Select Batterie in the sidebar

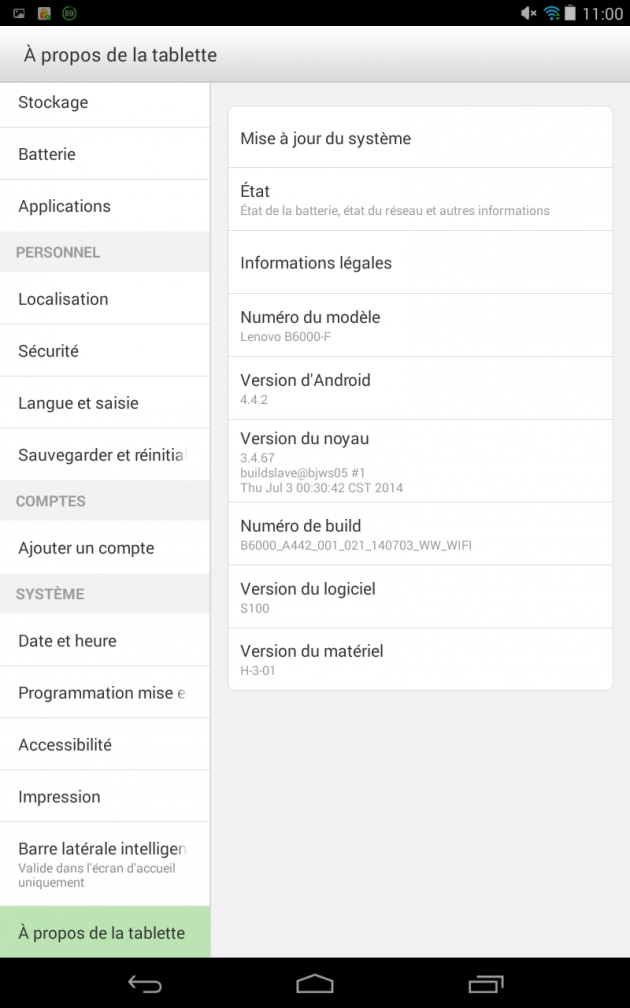tap(105, 154)
